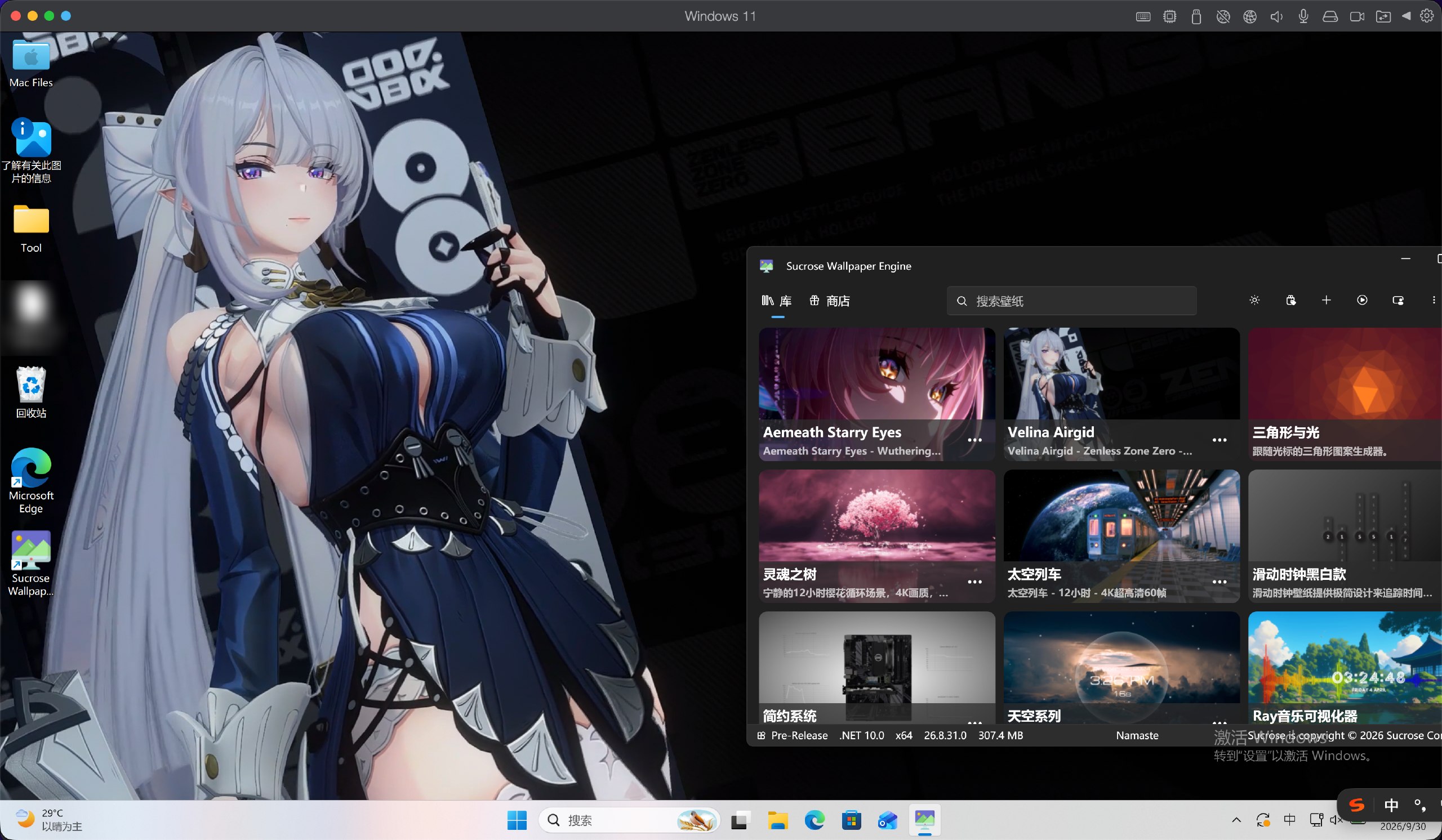Click the 中 input method indicator in system tray
Viewport: 1442px width, 840px height.
coord(1289,820)
